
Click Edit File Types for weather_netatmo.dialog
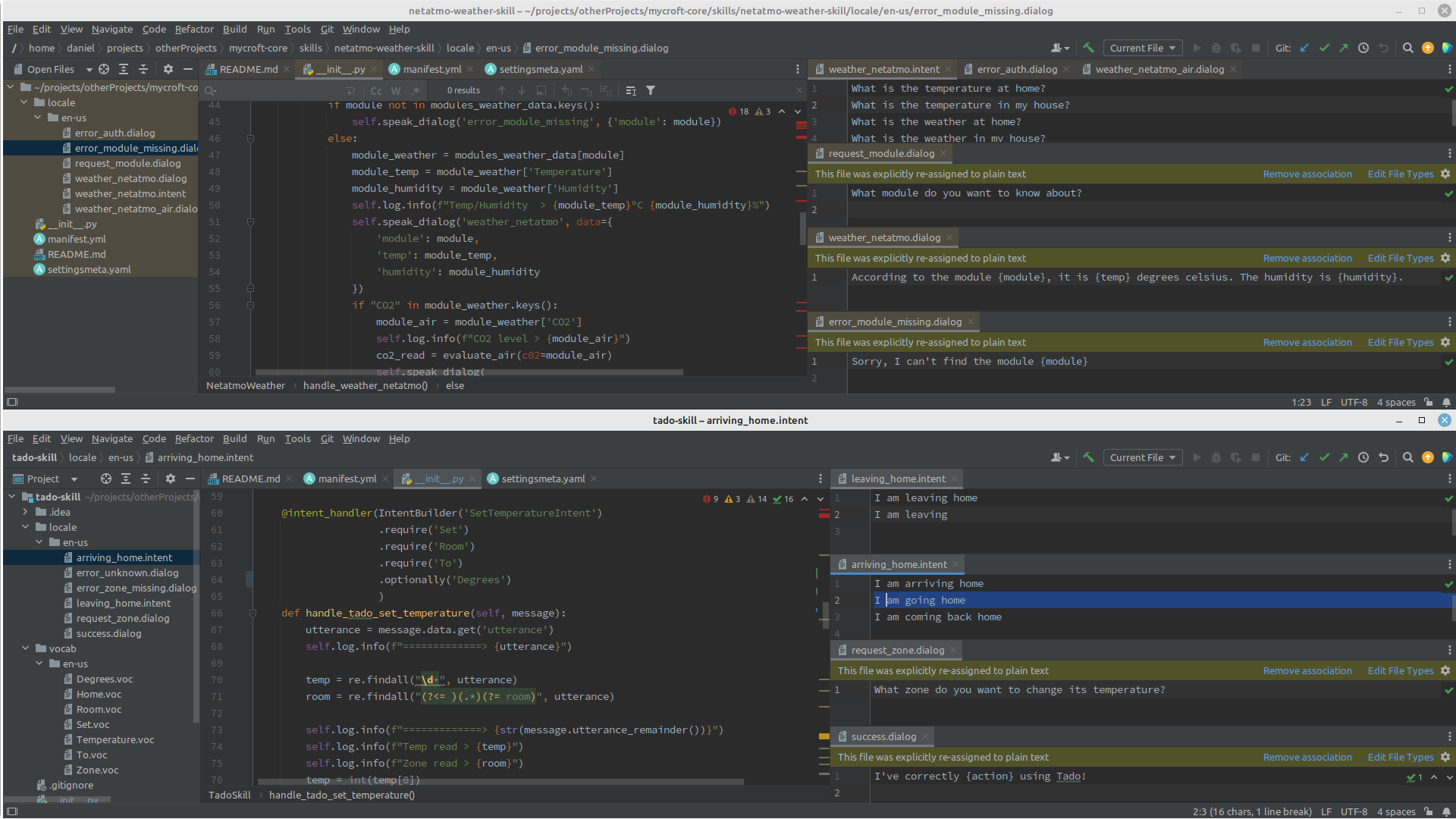[1400, 258]
